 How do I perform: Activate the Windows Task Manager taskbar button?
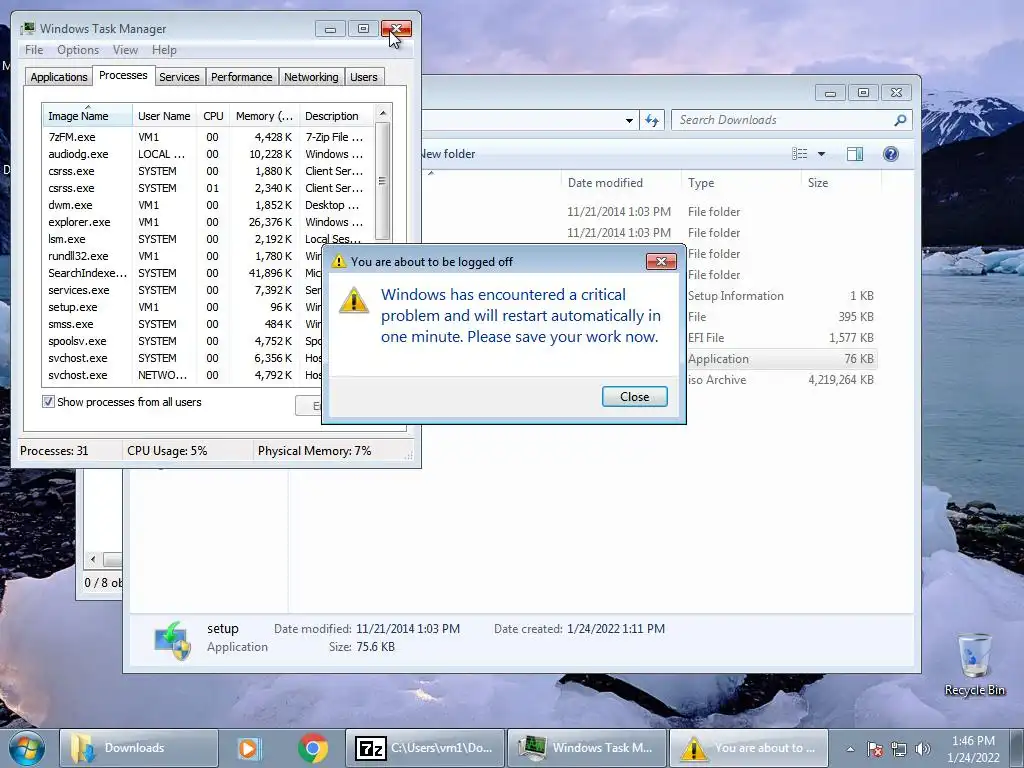(x=586, y=748)
